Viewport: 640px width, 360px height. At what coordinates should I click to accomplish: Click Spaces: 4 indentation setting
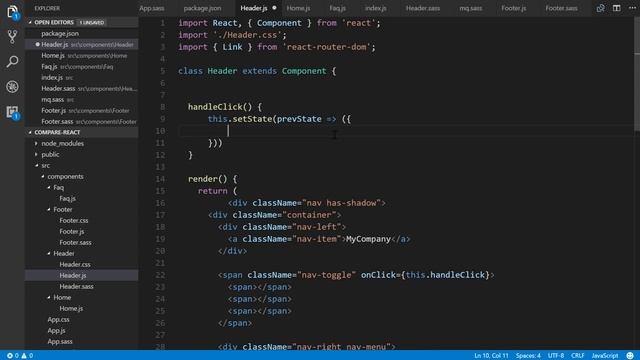(528, 356)
